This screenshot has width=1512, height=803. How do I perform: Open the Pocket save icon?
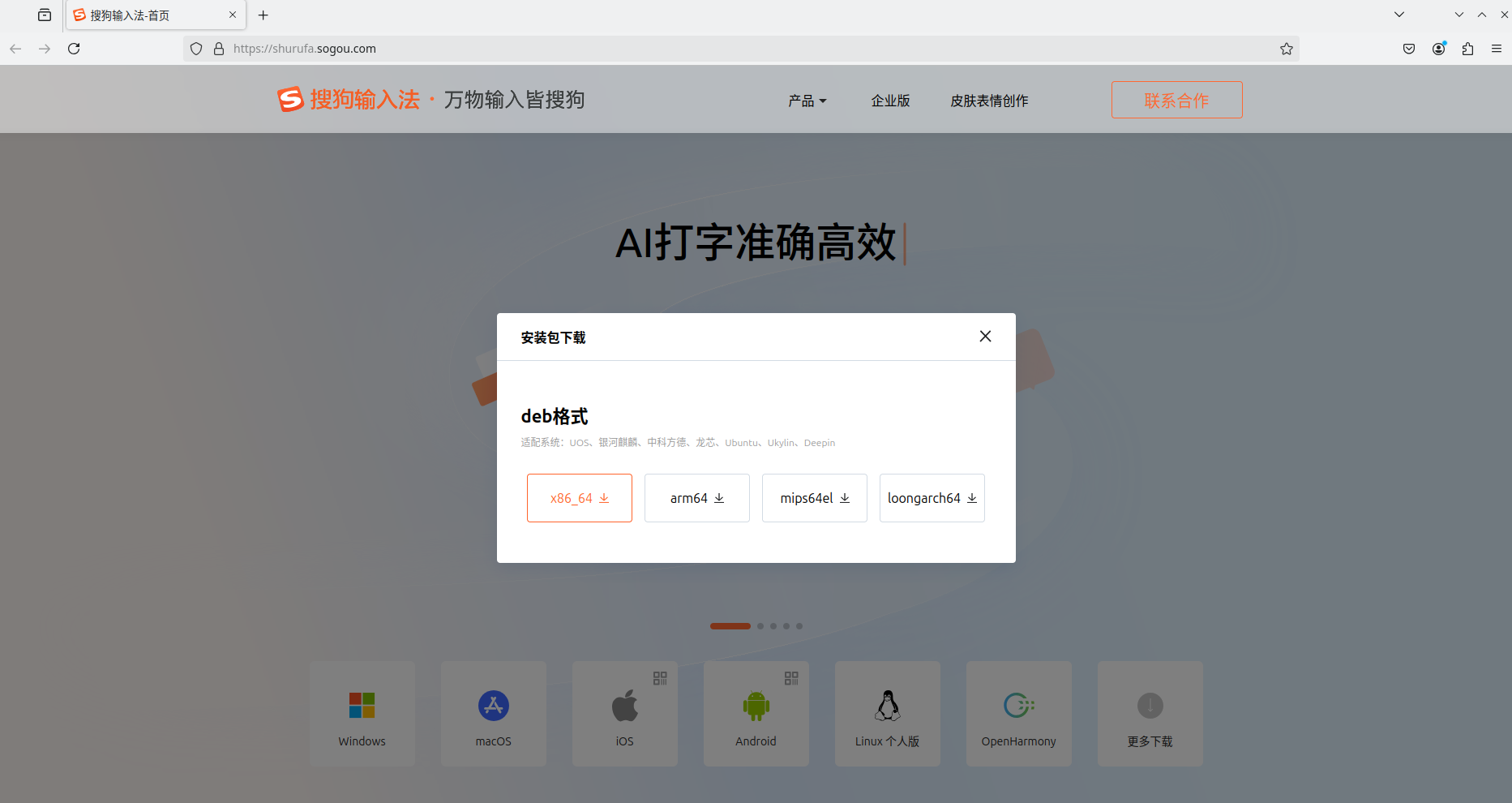[1409, 49]
